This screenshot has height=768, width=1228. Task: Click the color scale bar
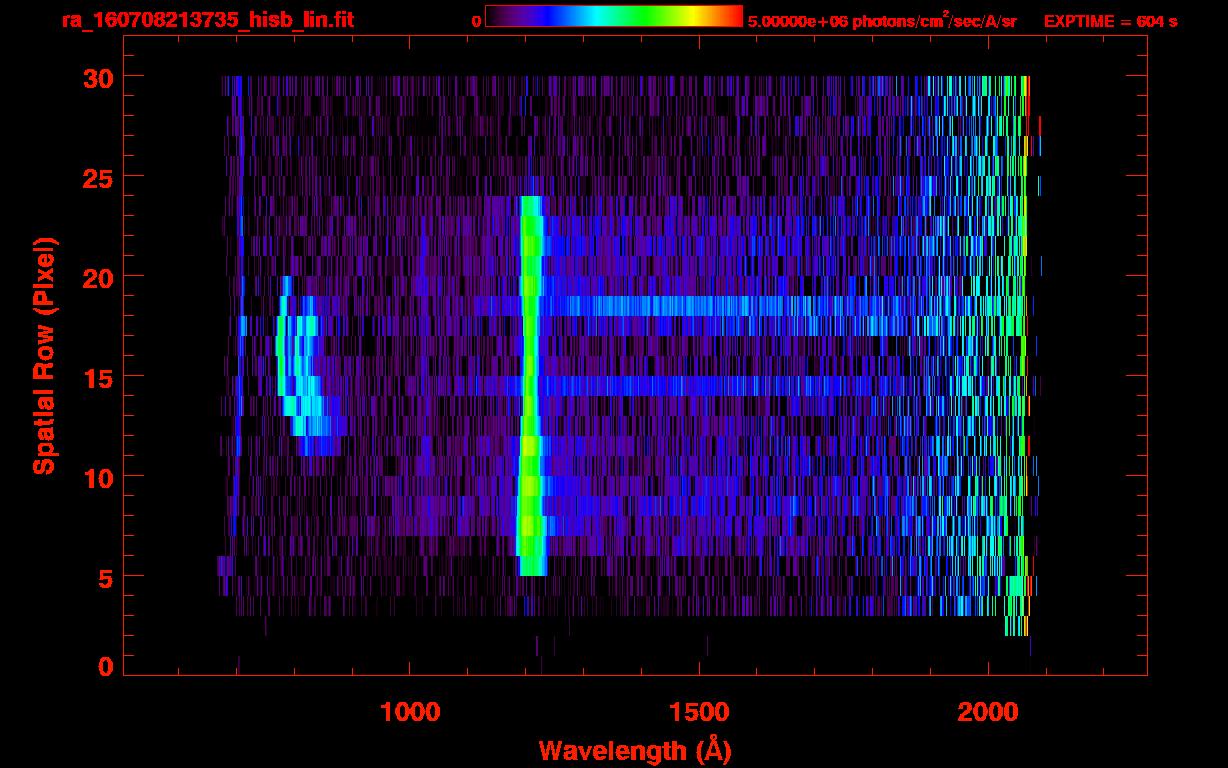[614, 17]
